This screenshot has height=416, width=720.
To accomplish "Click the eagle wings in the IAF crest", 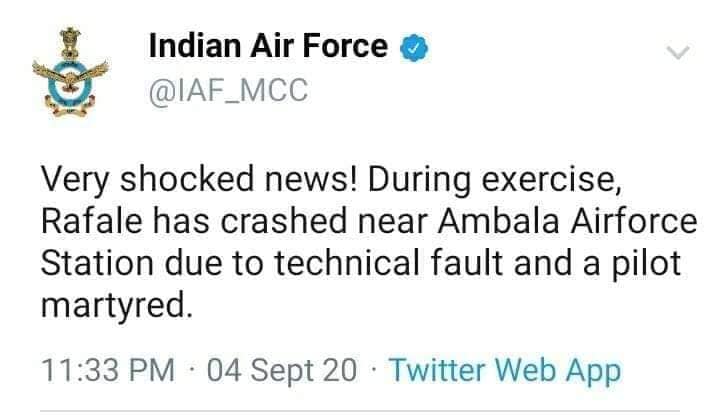I will click(x=70, y=73).
